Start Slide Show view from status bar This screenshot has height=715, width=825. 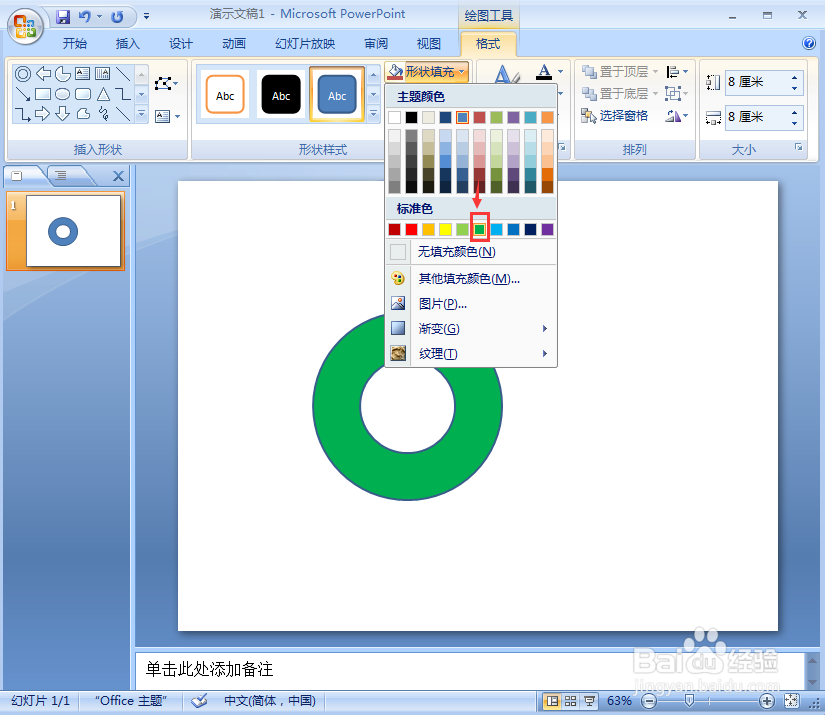589,701
